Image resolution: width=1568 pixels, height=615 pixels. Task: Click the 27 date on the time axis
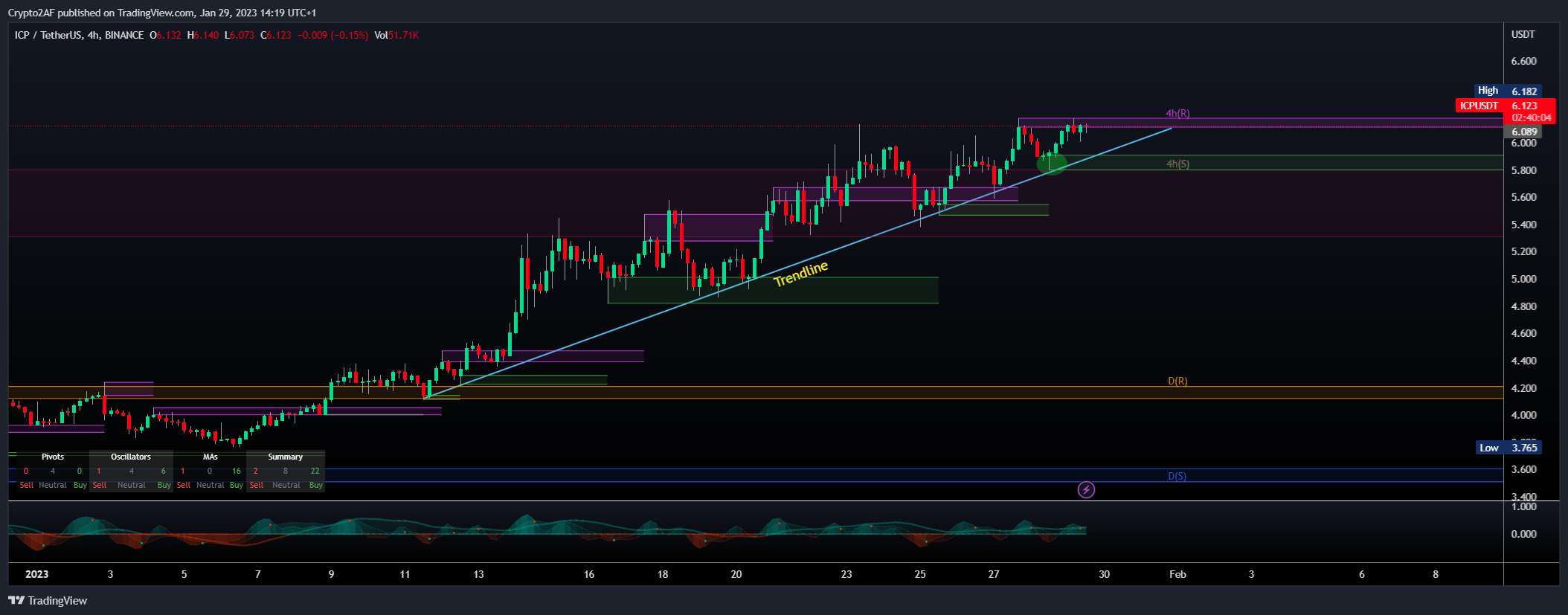point(994,574)
